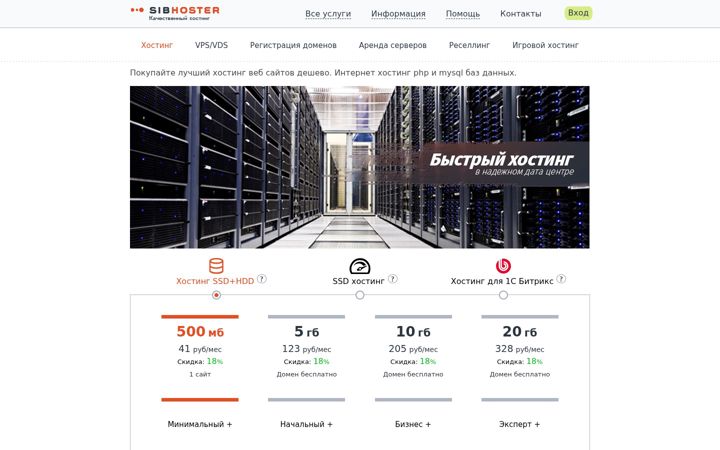
Task: Select the Бизнес + tariff
Action: pyautogui.click(x=413, y=424)
